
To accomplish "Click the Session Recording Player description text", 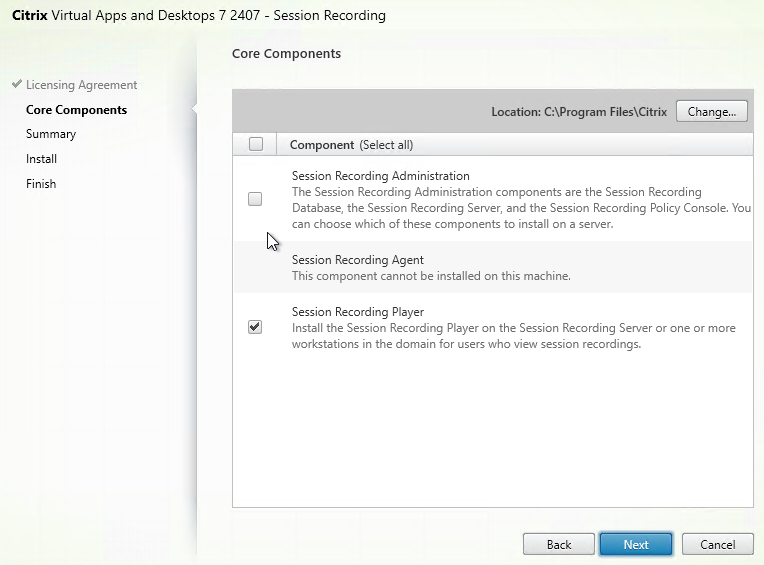I will [514, 336].
